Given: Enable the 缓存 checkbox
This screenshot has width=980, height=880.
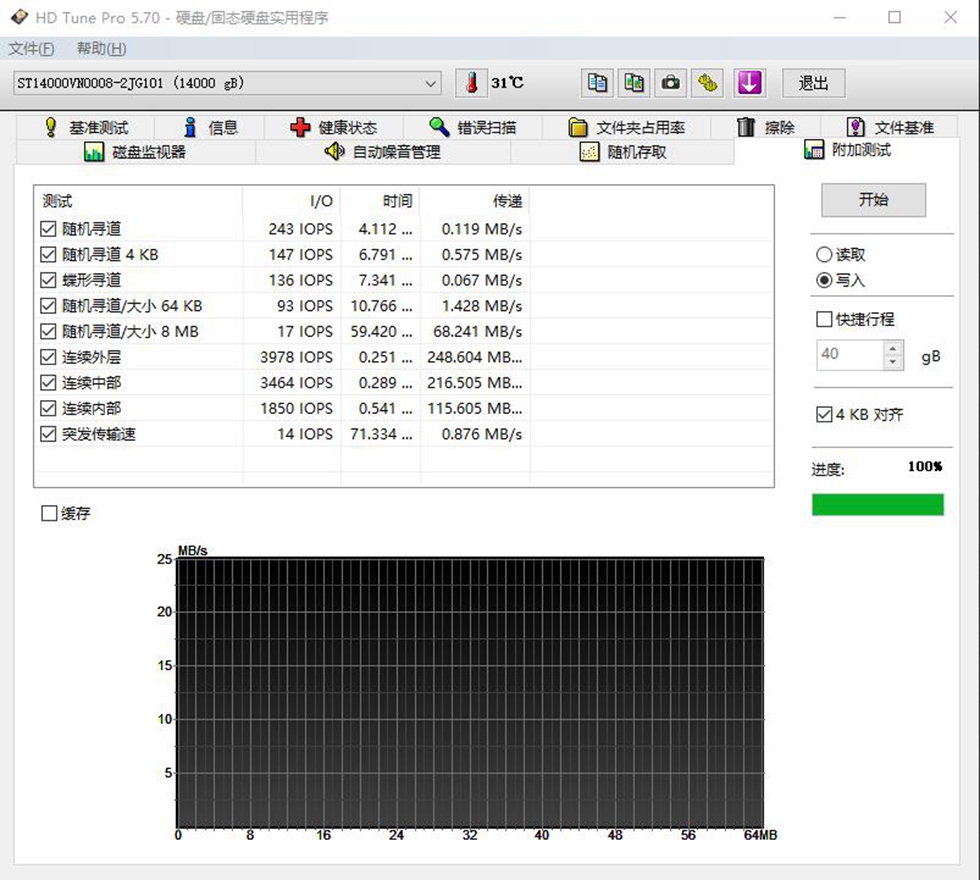Looking at the screenshot, I should 49,513.
